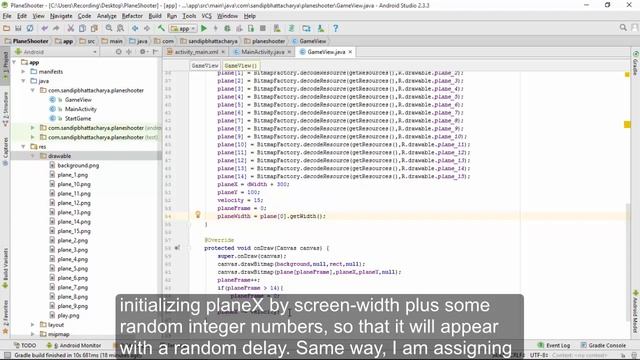Select plane_10.png in drawable folder
Image resolution: width=640 pixels, height=360 pixels.
[x=74, y=184]
